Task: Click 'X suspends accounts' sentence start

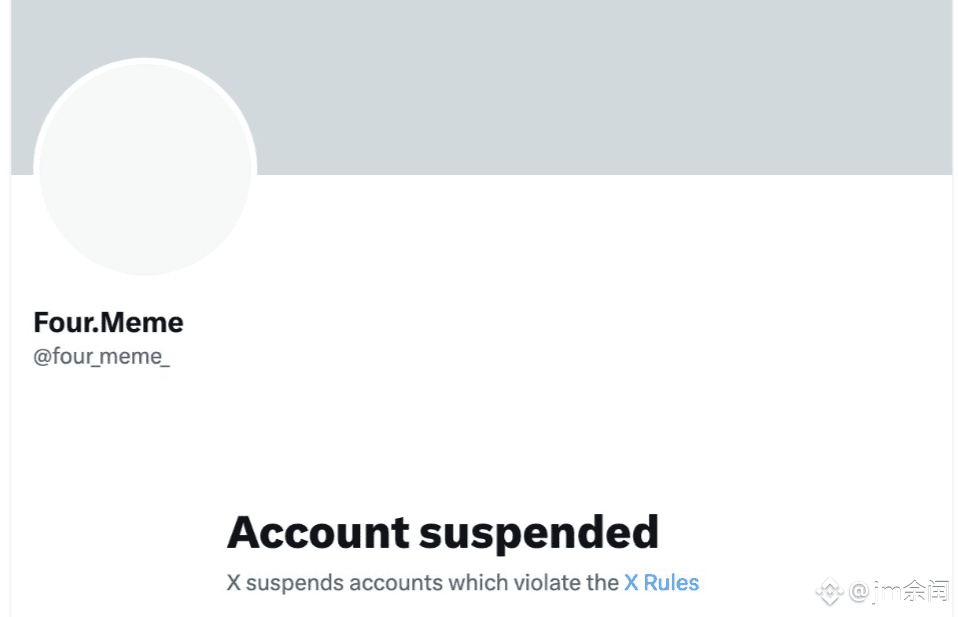Action: tap(334, 582)
